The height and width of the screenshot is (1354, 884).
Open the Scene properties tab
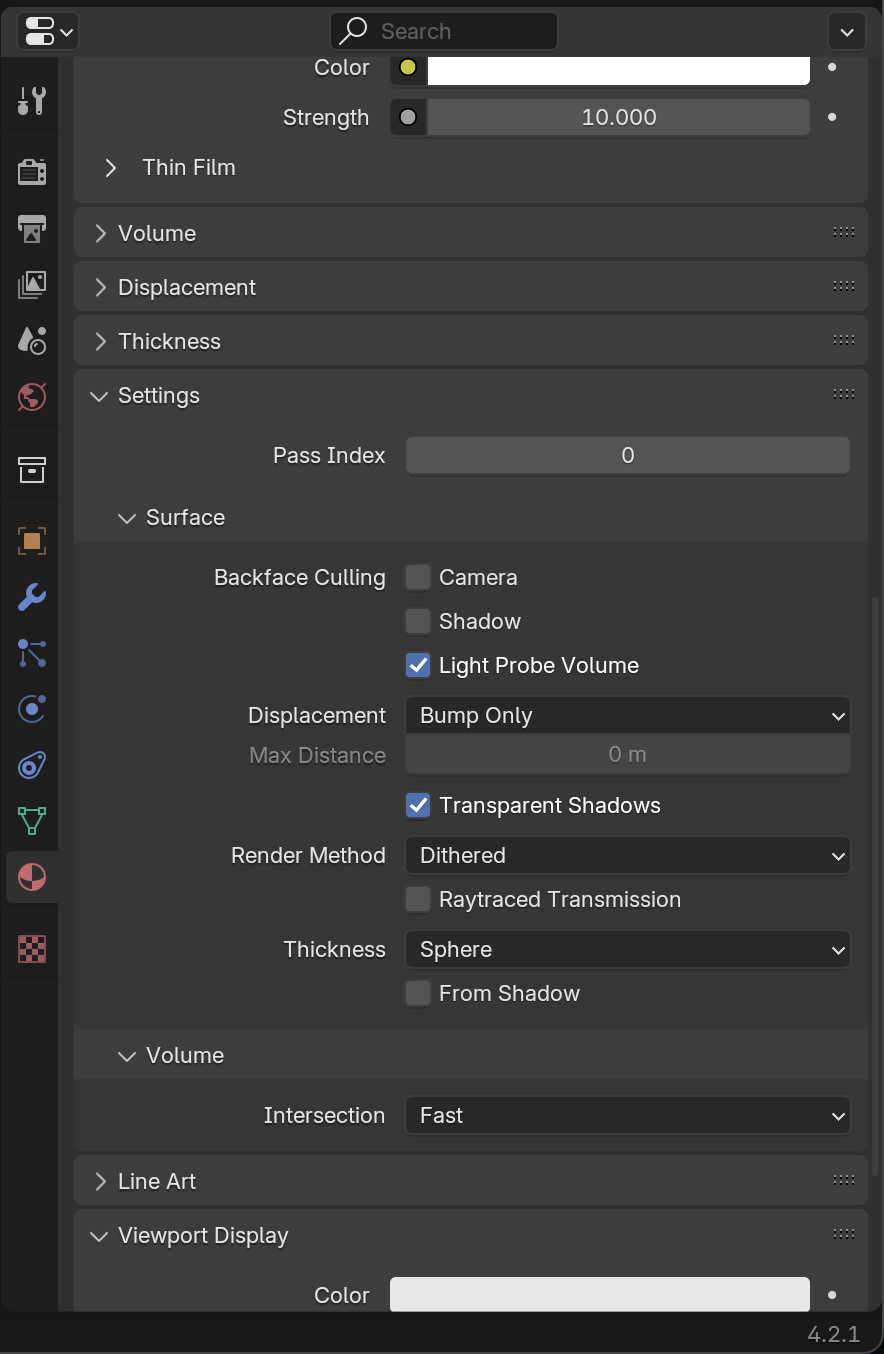(x=32, y=341)
